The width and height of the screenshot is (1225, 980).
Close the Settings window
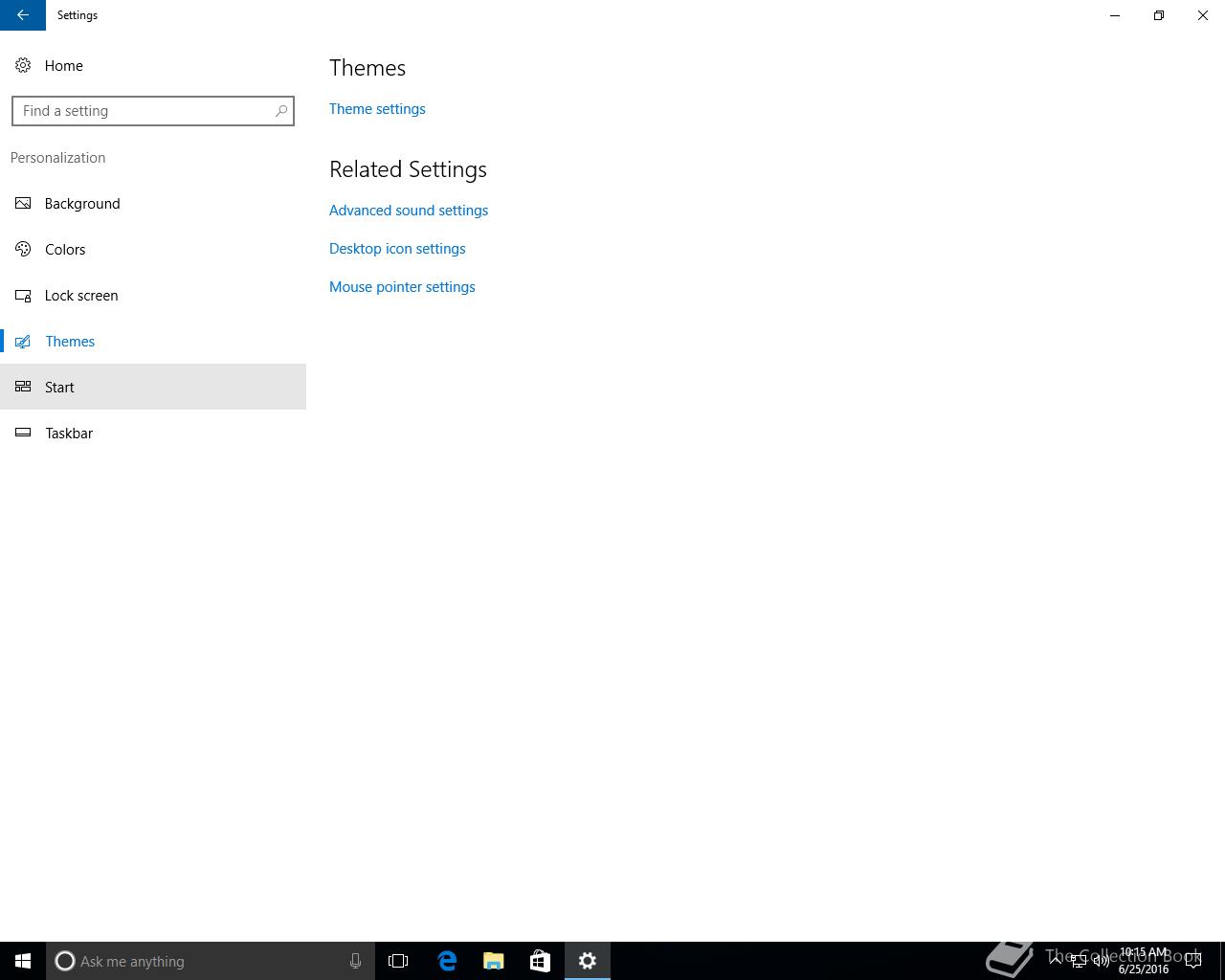click(x=1203, y=15)
